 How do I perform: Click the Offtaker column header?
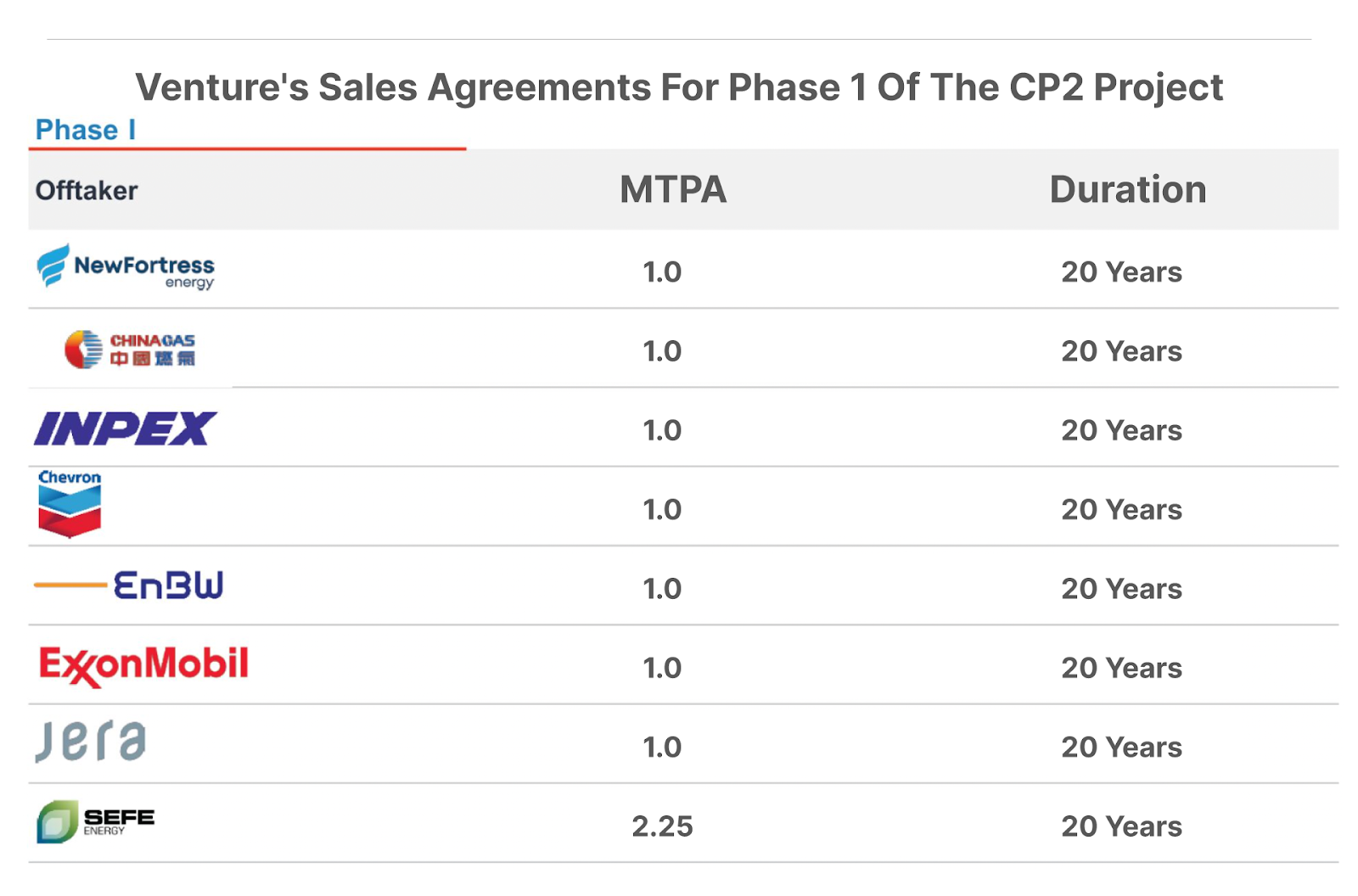click(87, 190)
